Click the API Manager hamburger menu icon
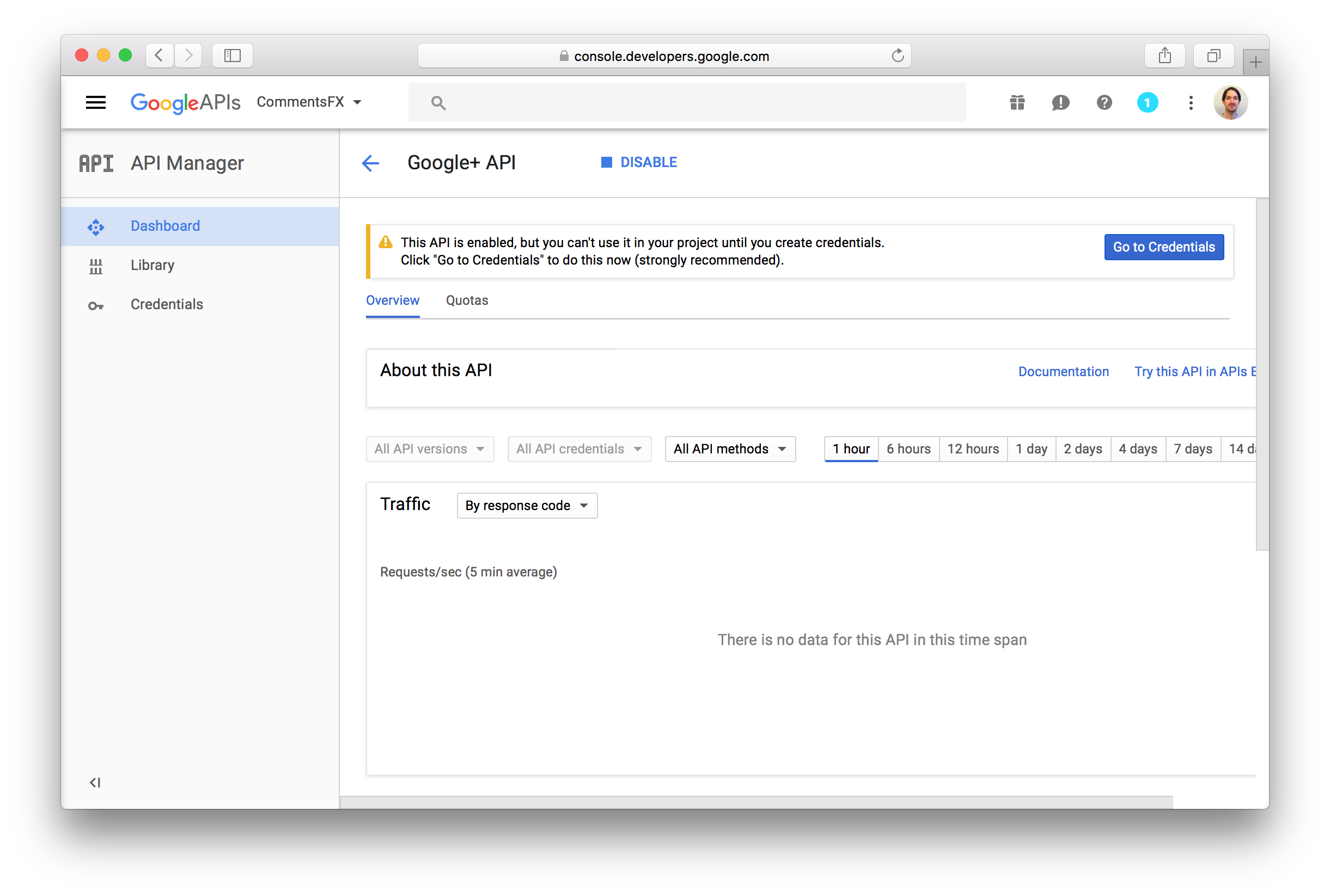Screen dimensions: 1330x896 [x=95, y=102]
